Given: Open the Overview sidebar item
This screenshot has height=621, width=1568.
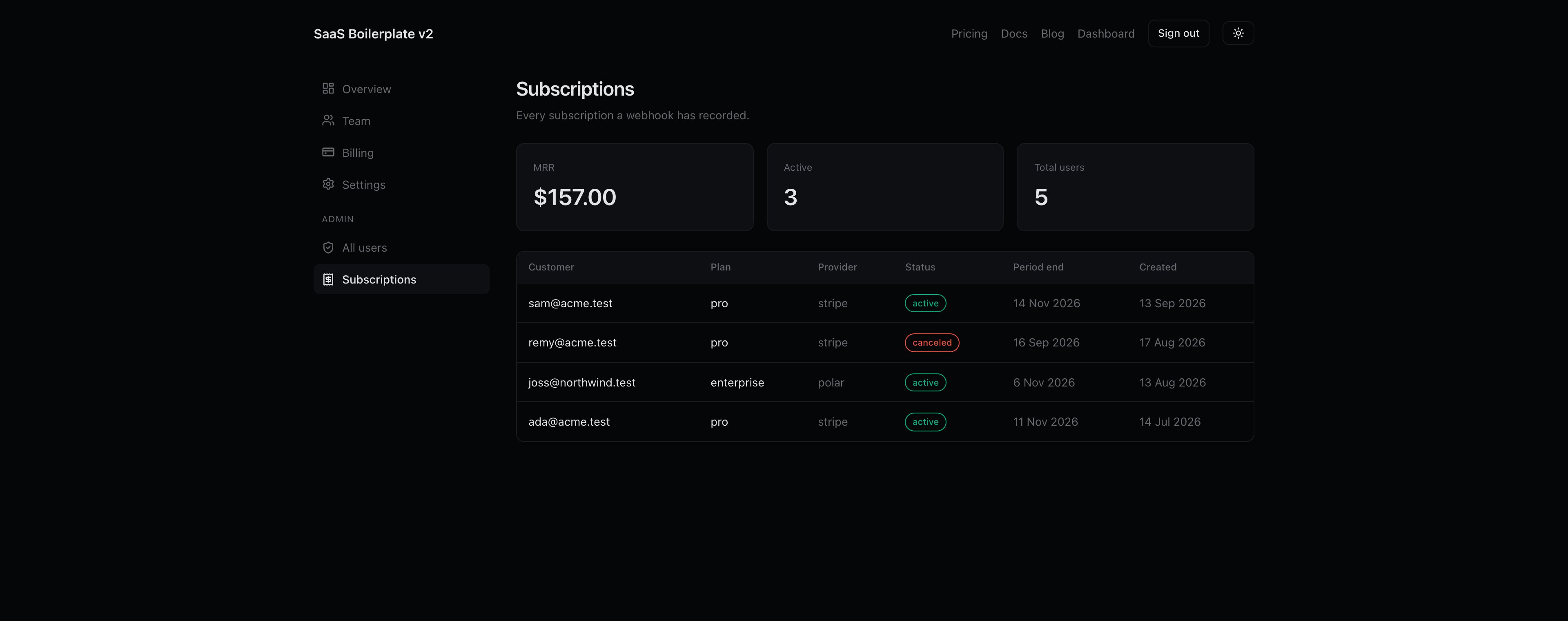Looking at the screenshot, I should click(x=401, y=89).
